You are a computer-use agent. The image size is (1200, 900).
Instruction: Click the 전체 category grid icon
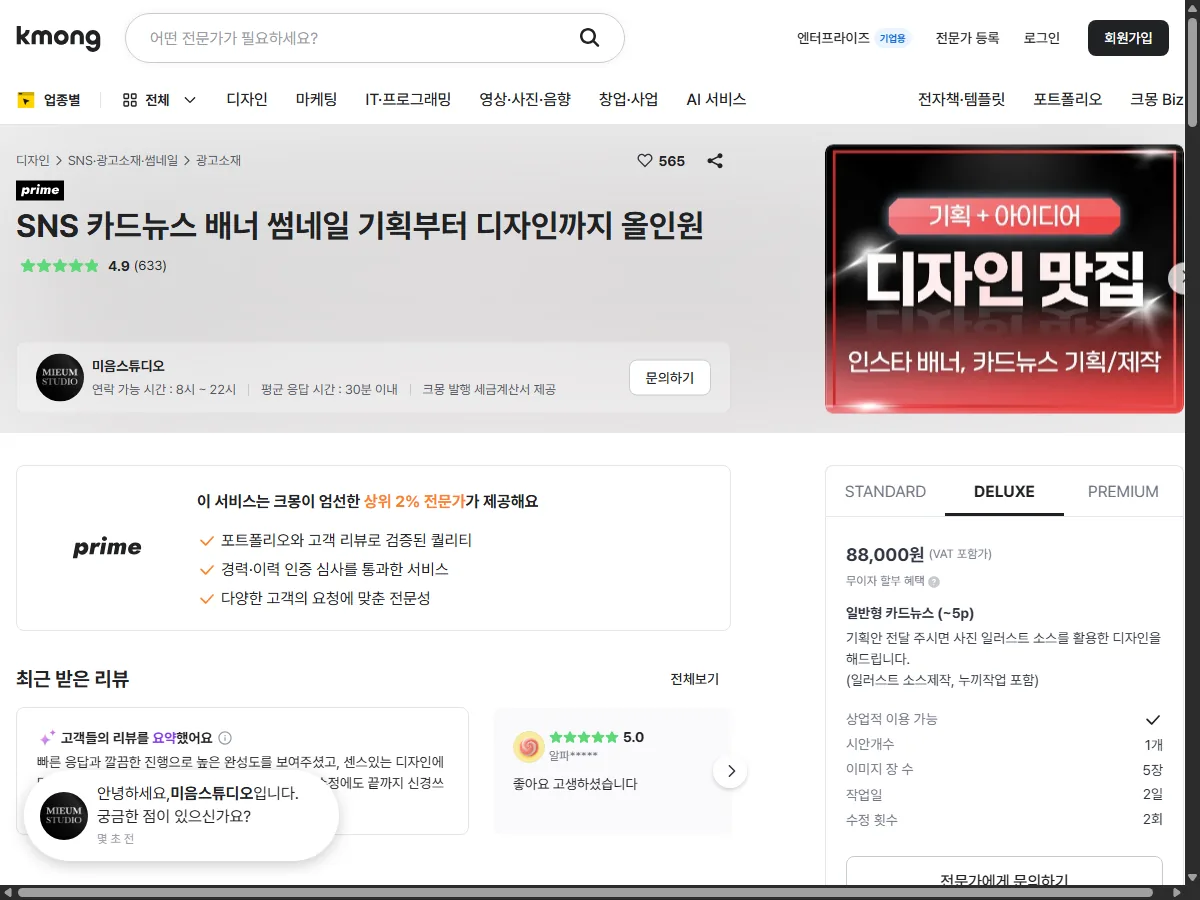pyautogui.click(x=129, y=99)
